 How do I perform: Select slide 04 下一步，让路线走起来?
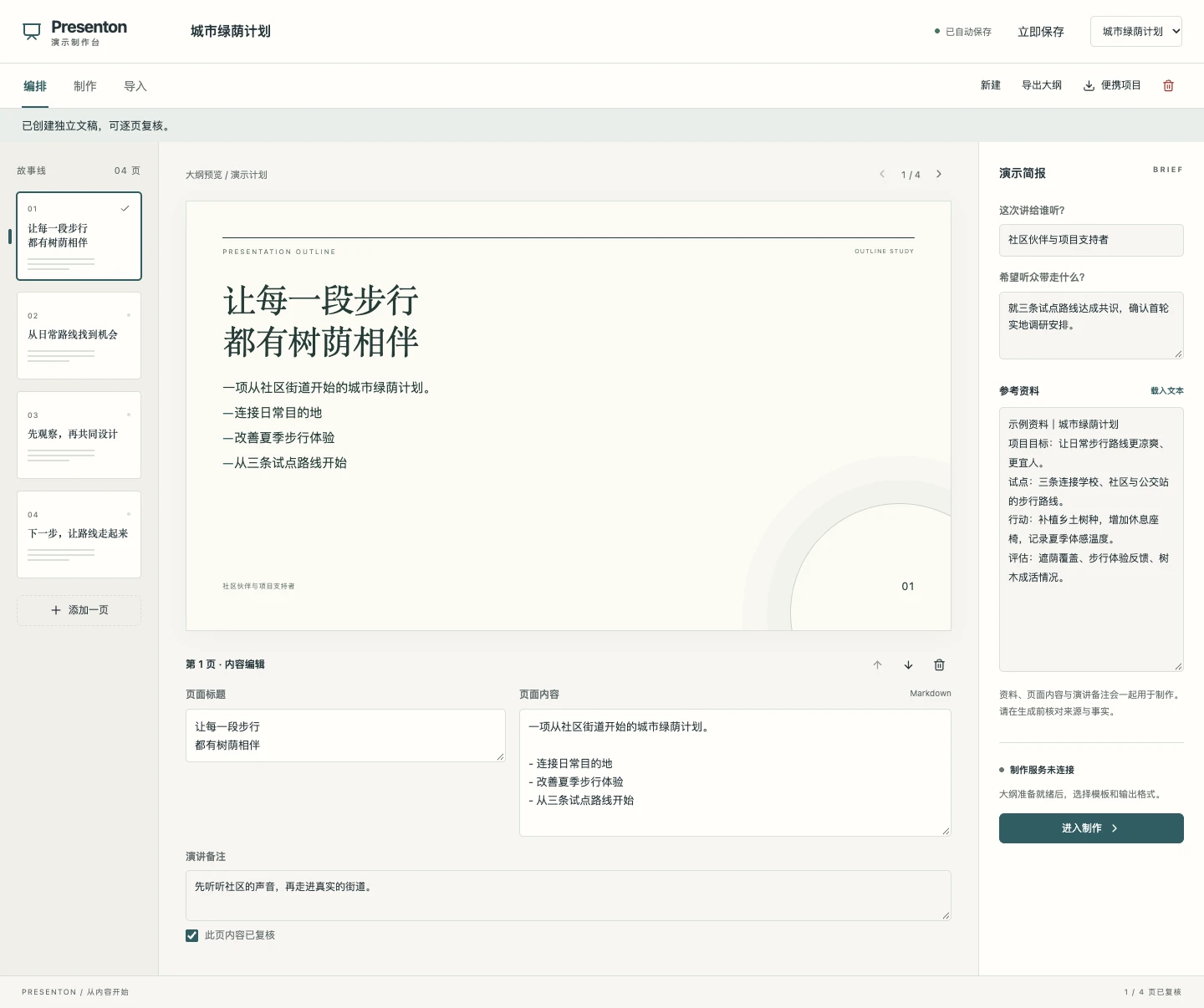point(79,534)
